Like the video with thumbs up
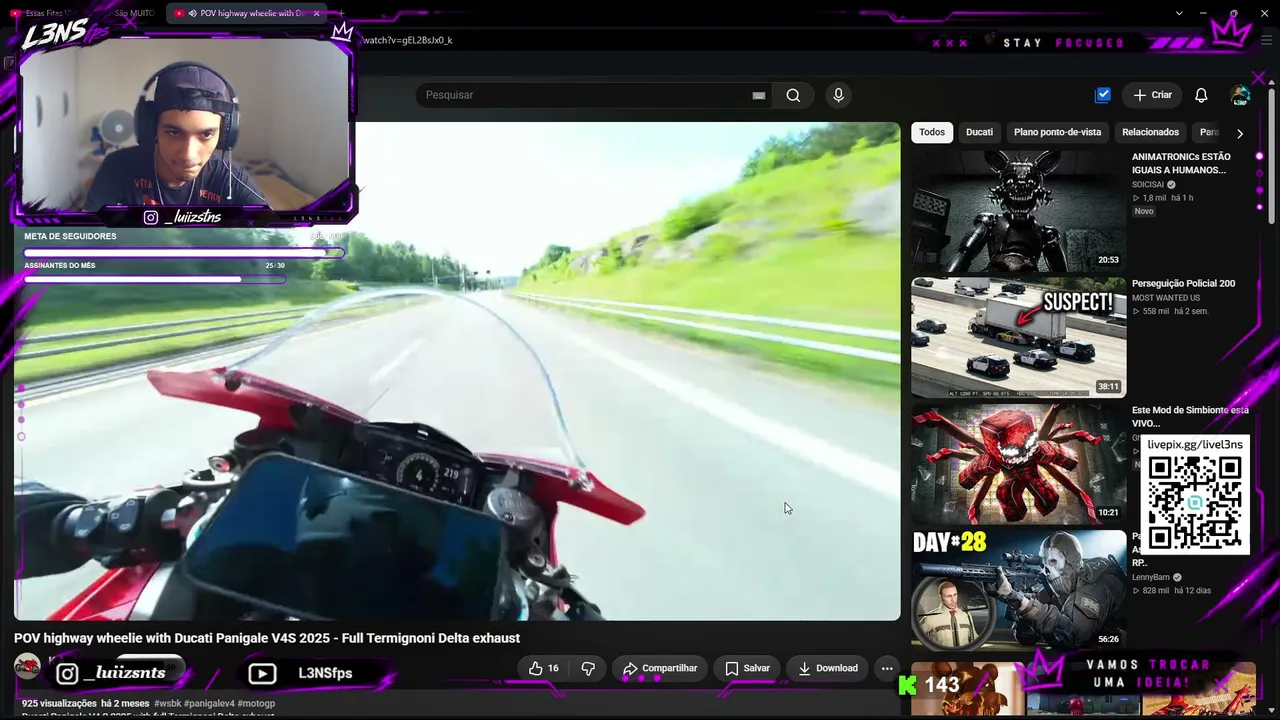The image size is (1280, 720). [x=544, y=668]
